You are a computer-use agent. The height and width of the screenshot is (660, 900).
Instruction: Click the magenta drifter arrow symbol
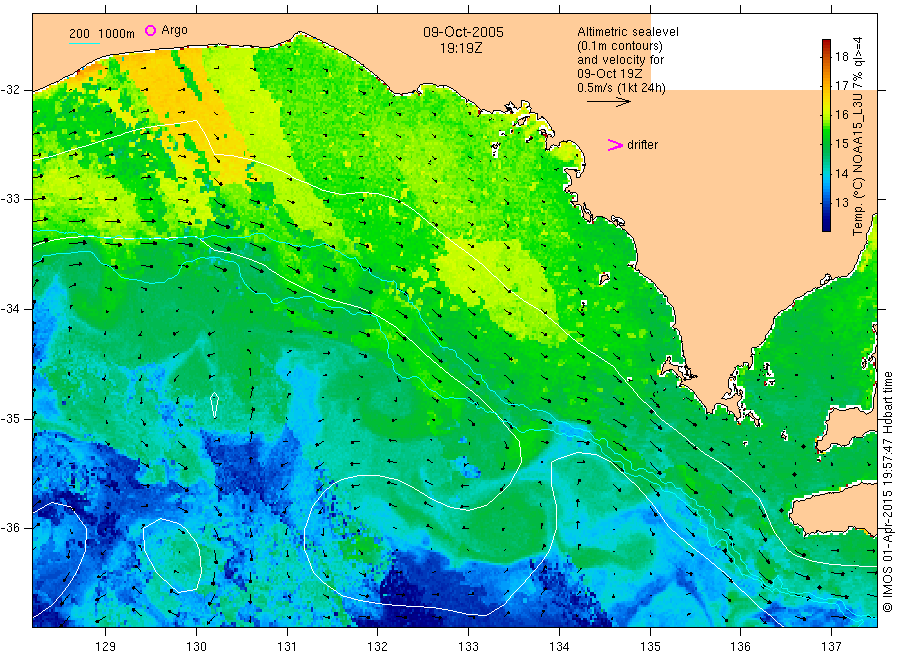pyautogui.click(x=615, y=145)
